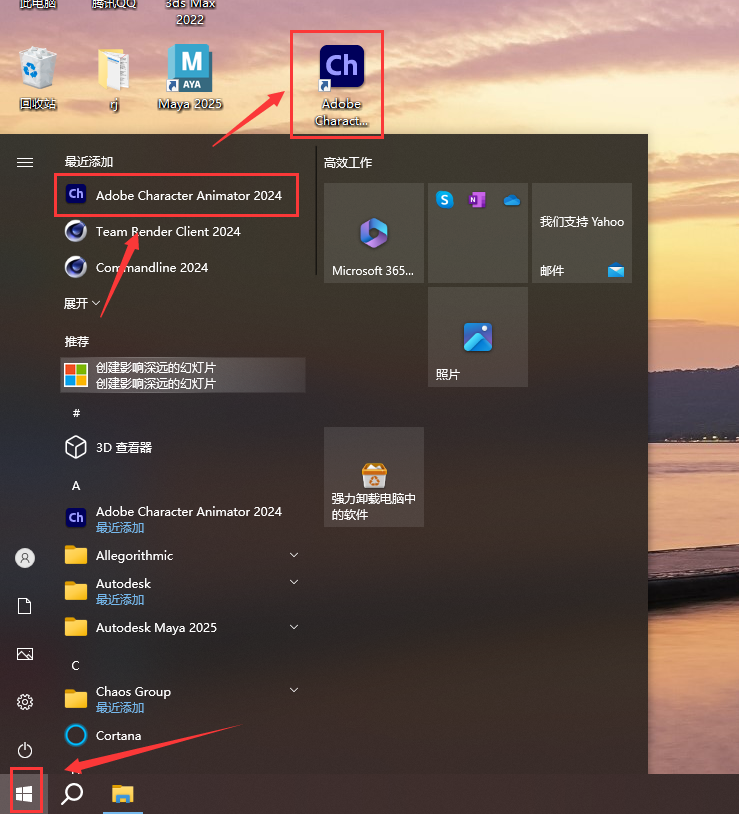Open the Recycle Bin on desktop
The height and width of the screenshot is (814, 739).
[37, 78]
